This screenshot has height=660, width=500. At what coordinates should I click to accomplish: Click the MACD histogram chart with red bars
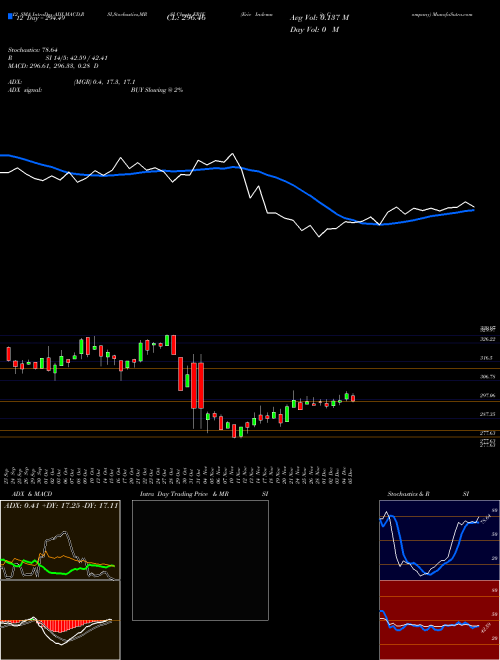pos(60,620)
